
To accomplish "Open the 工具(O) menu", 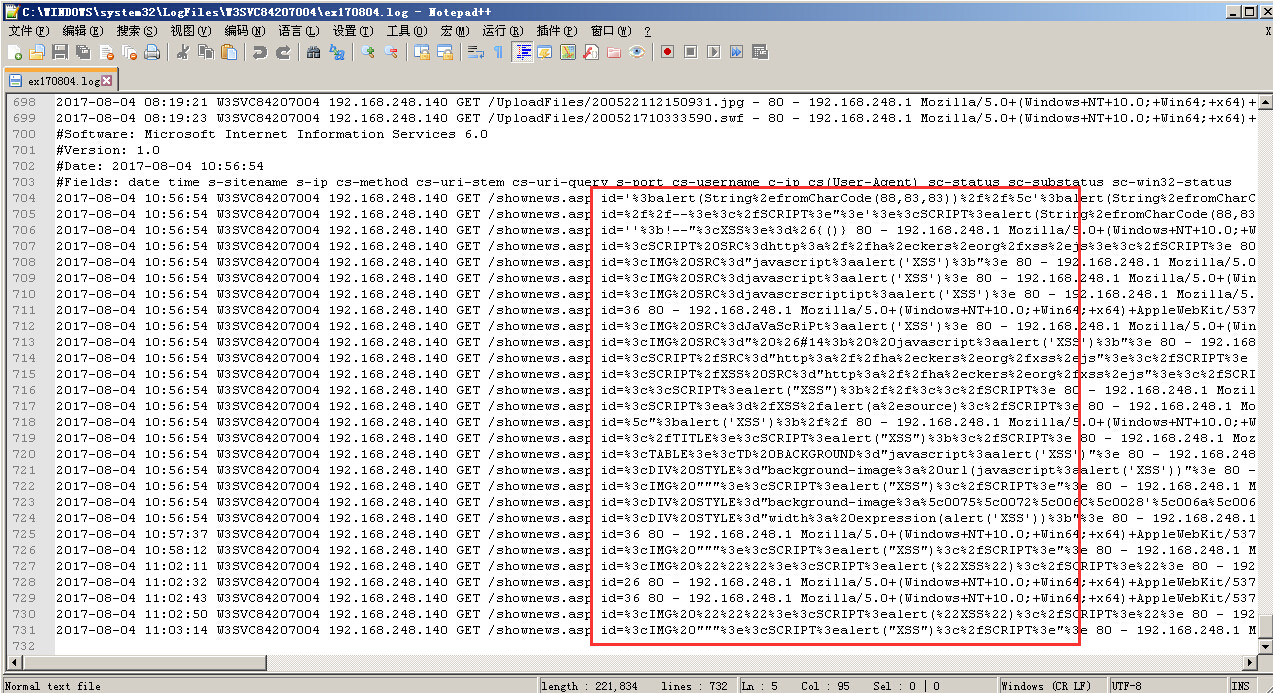I will click(x=407, y=31).
